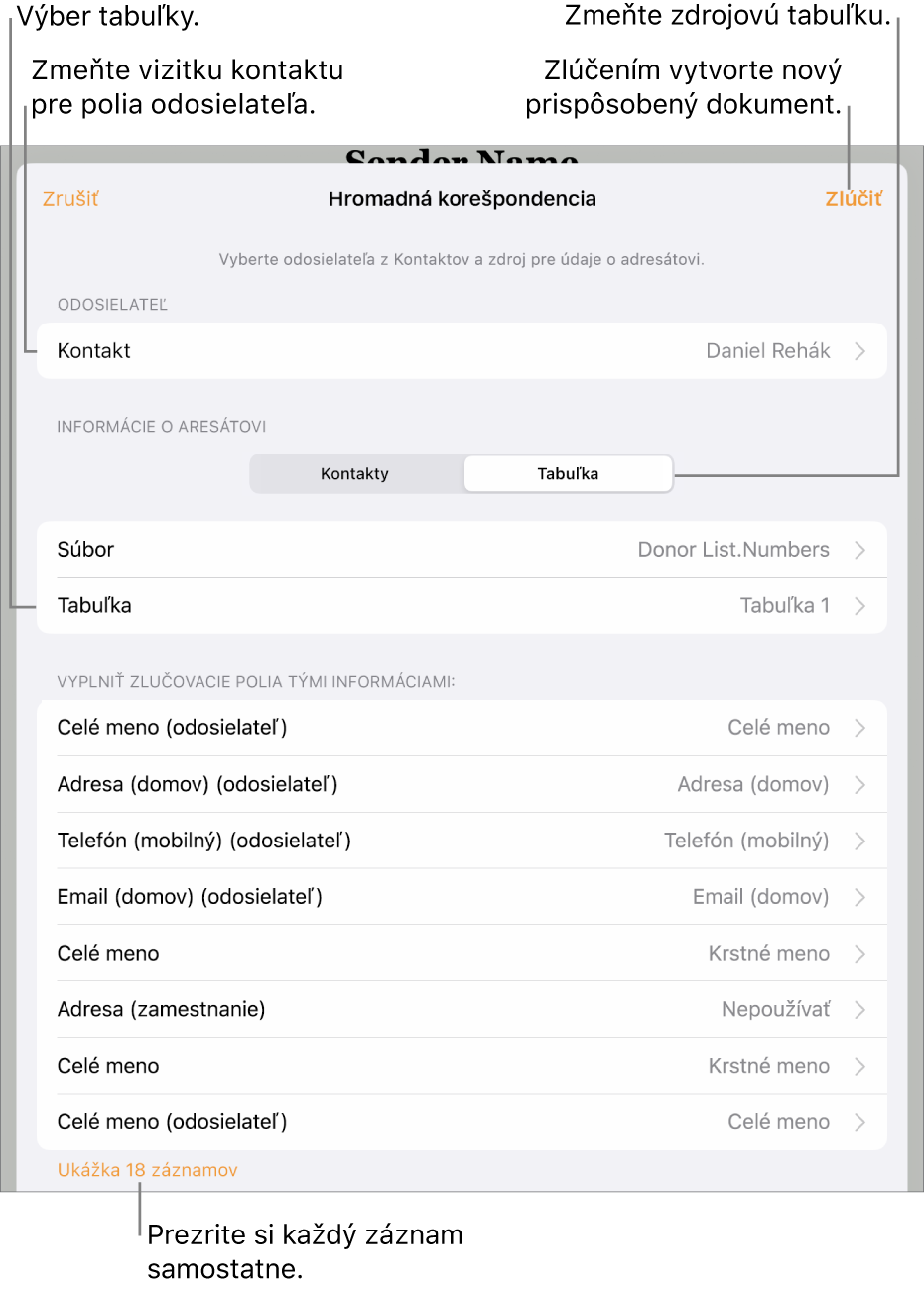Tap the Telefón (mobilný) mapped value
Viewport: 924px width, 1296px height.
click(745, 842)
